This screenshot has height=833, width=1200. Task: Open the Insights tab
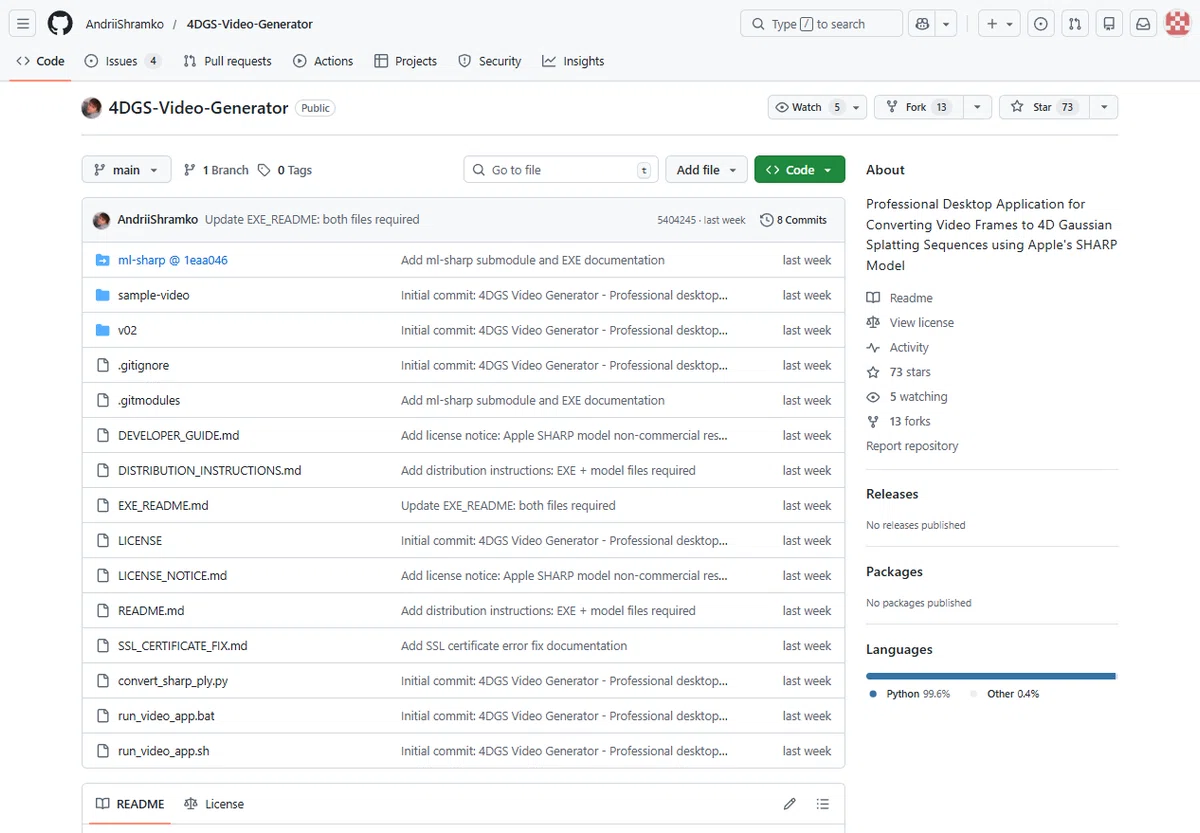(573, 61)
